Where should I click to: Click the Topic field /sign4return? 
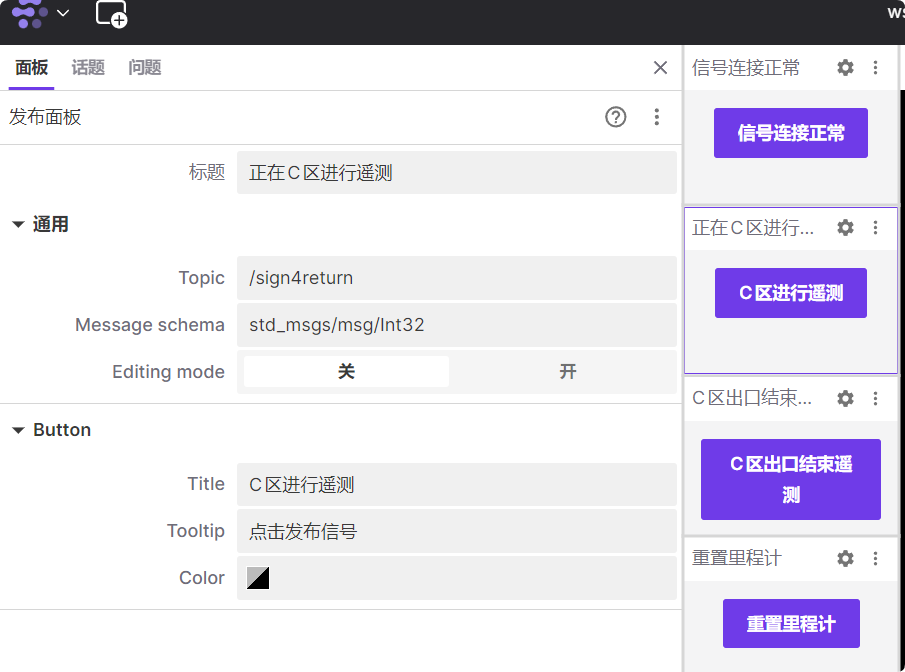(x=456, y=278)
